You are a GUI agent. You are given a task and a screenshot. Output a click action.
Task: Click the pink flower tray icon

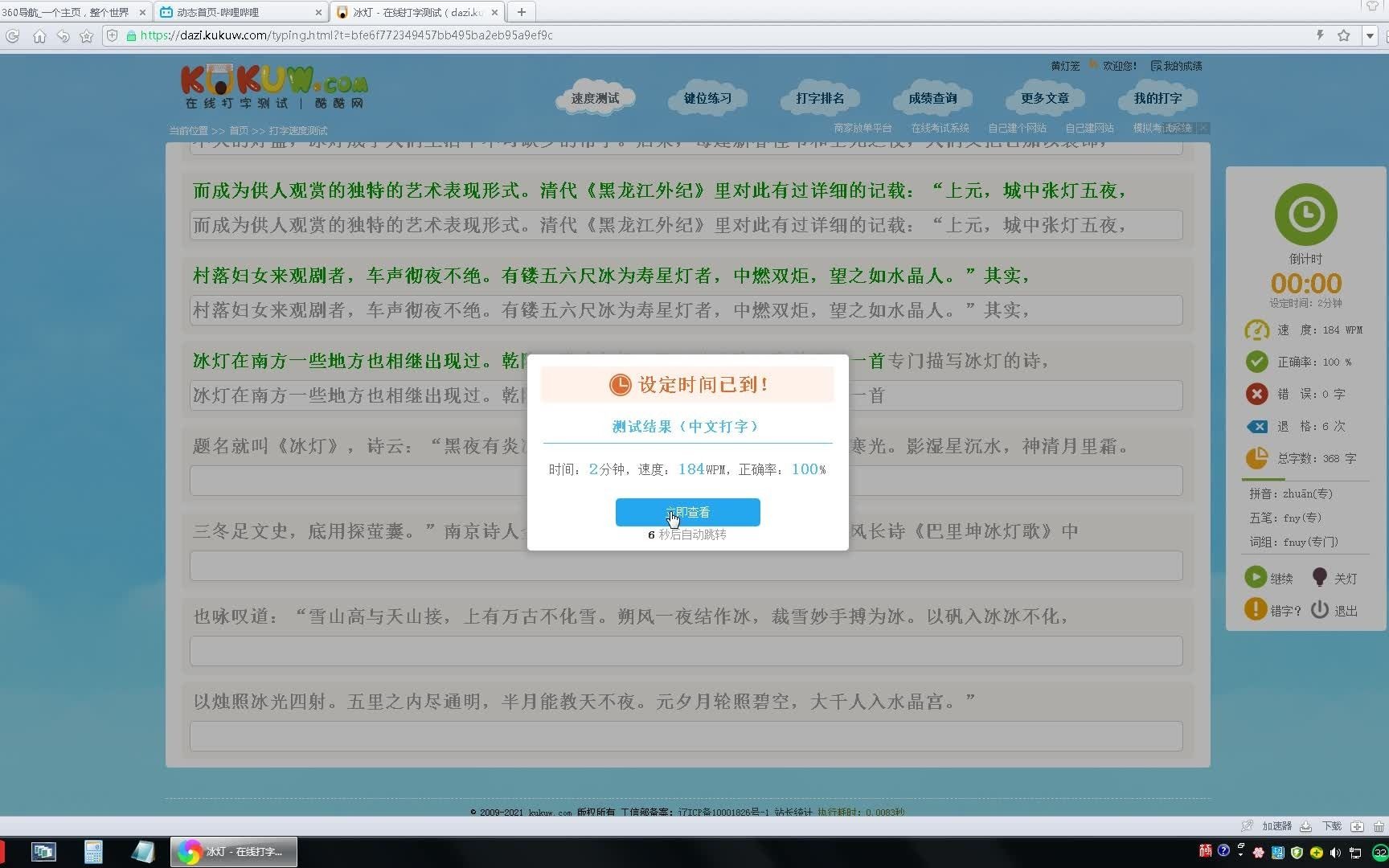1259,853
